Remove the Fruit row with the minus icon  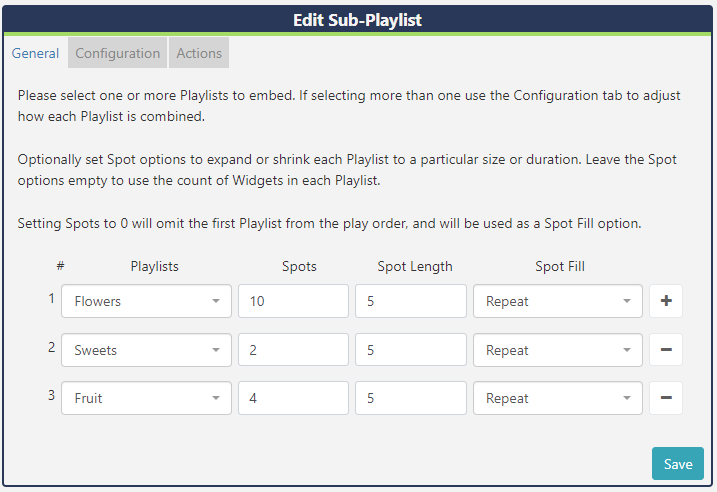point(666,398)
